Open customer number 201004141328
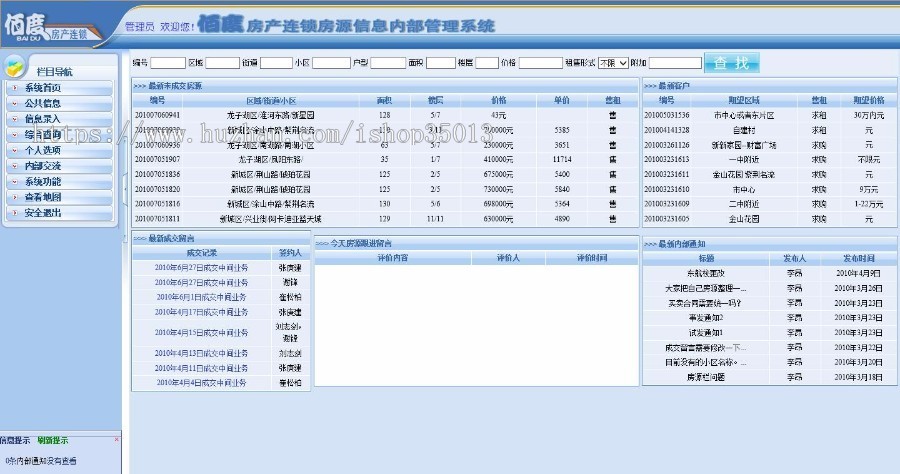 (666, 130)
